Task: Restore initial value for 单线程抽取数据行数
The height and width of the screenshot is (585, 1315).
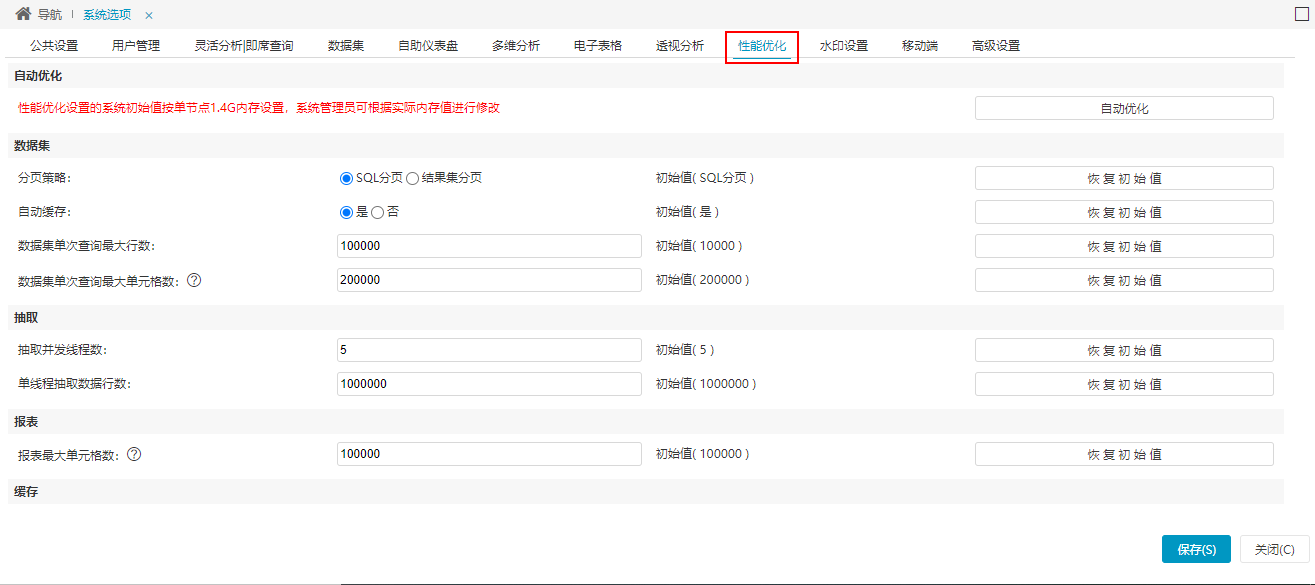Action: pos(1124,384)
